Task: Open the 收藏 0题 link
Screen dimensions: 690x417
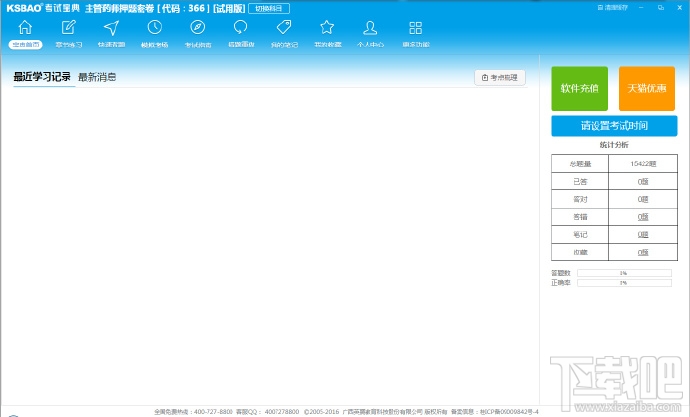Action: tap(643, 252)
